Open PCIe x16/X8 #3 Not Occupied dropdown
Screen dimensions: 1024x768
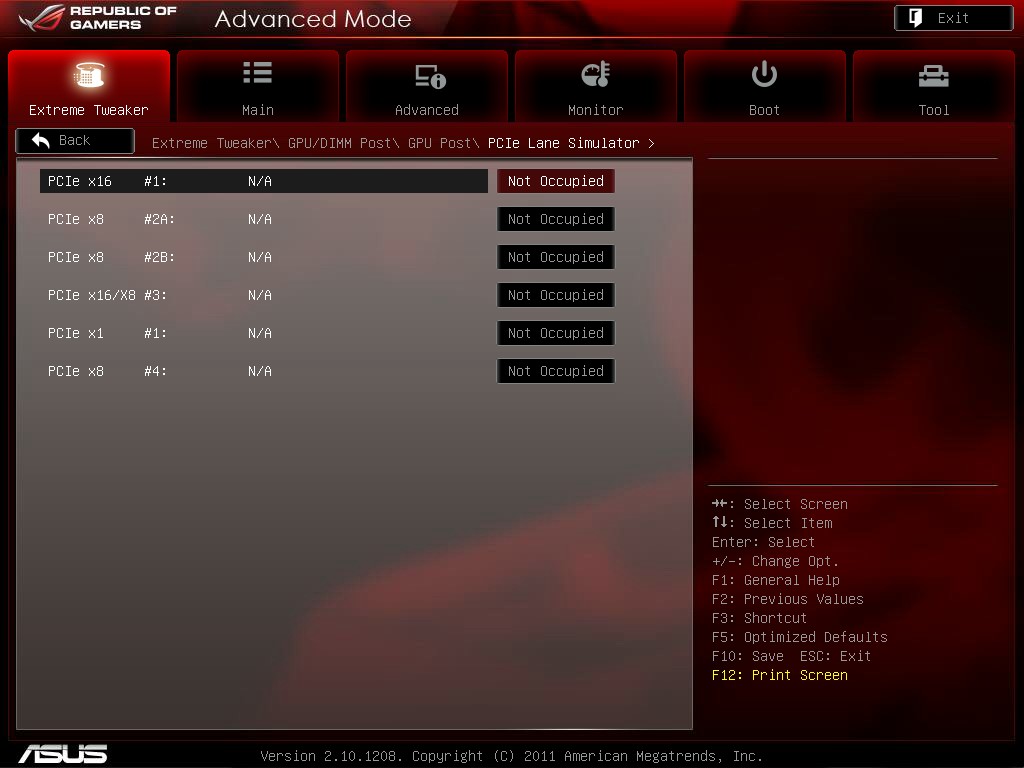pos(556,295)
